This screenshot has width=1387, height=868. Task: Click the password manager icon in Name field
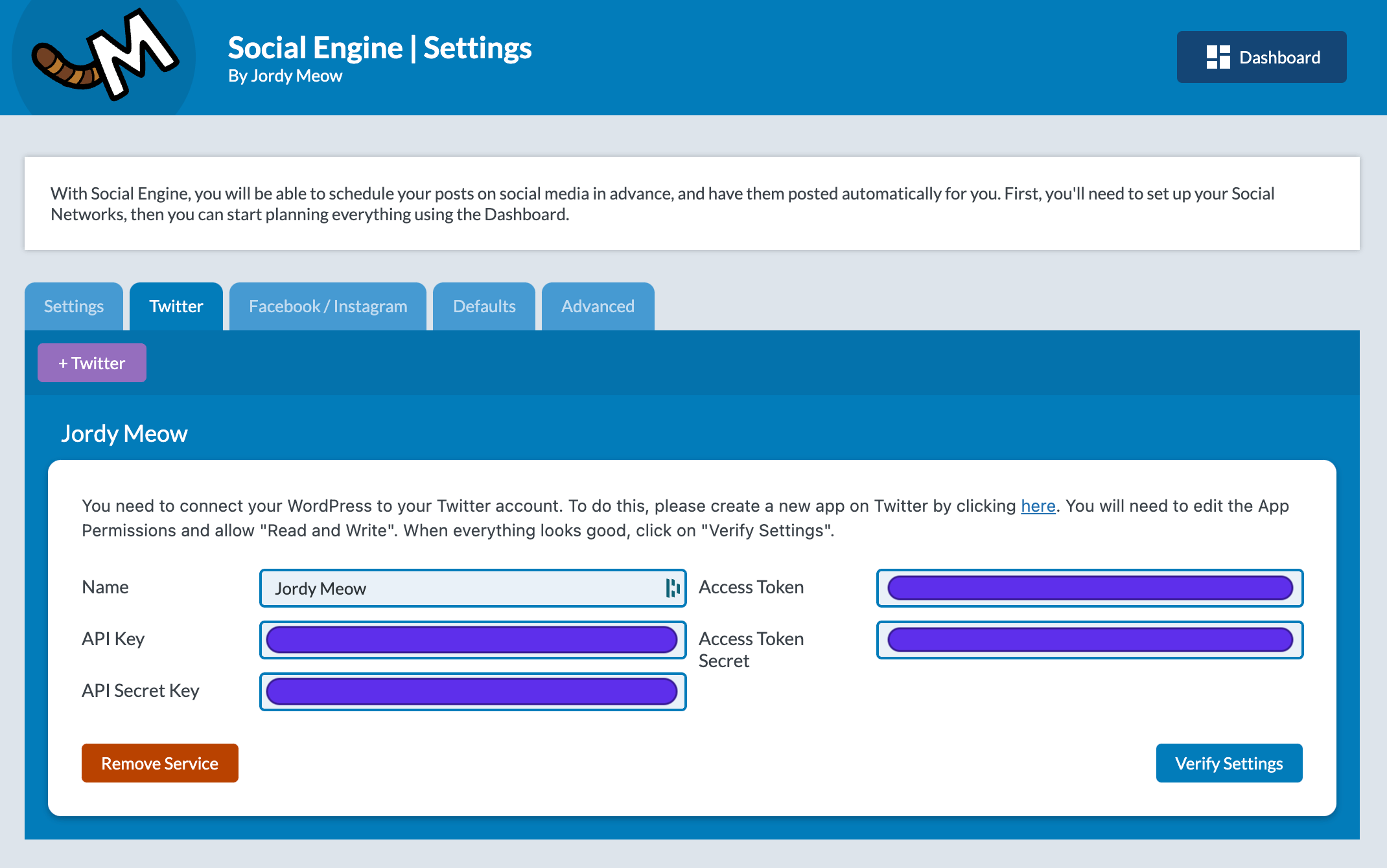(673, 588)
